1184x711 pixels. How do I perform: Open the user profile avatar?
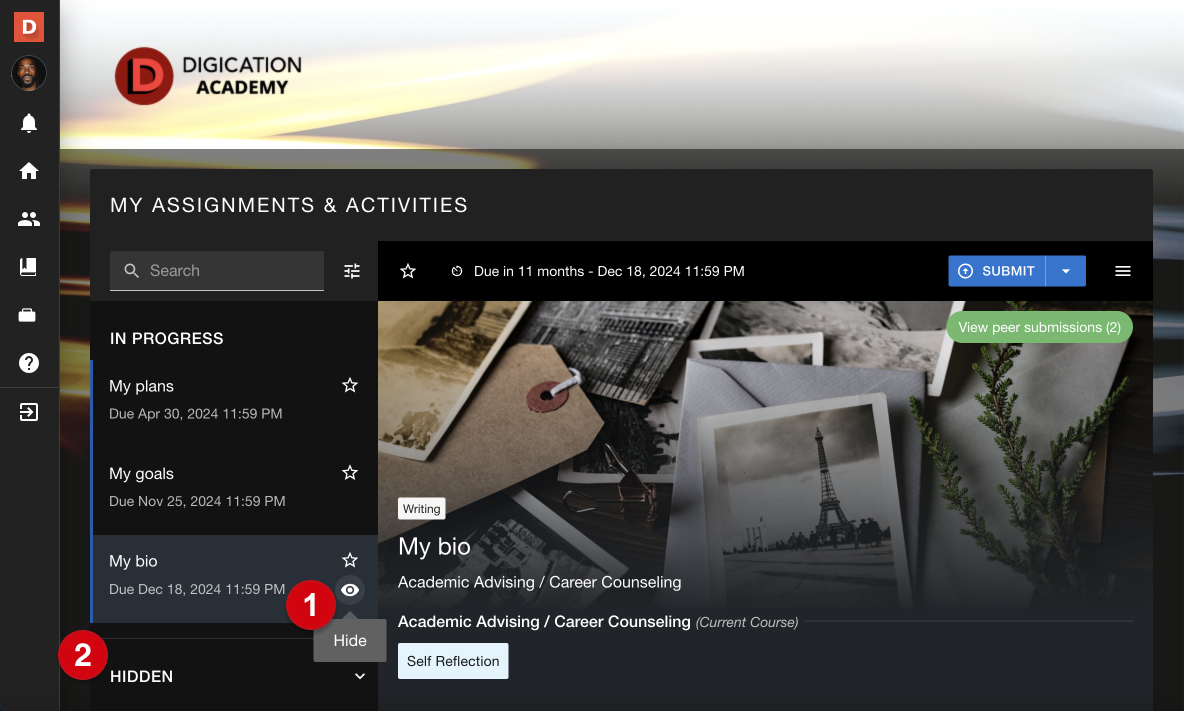coord(29,73)
